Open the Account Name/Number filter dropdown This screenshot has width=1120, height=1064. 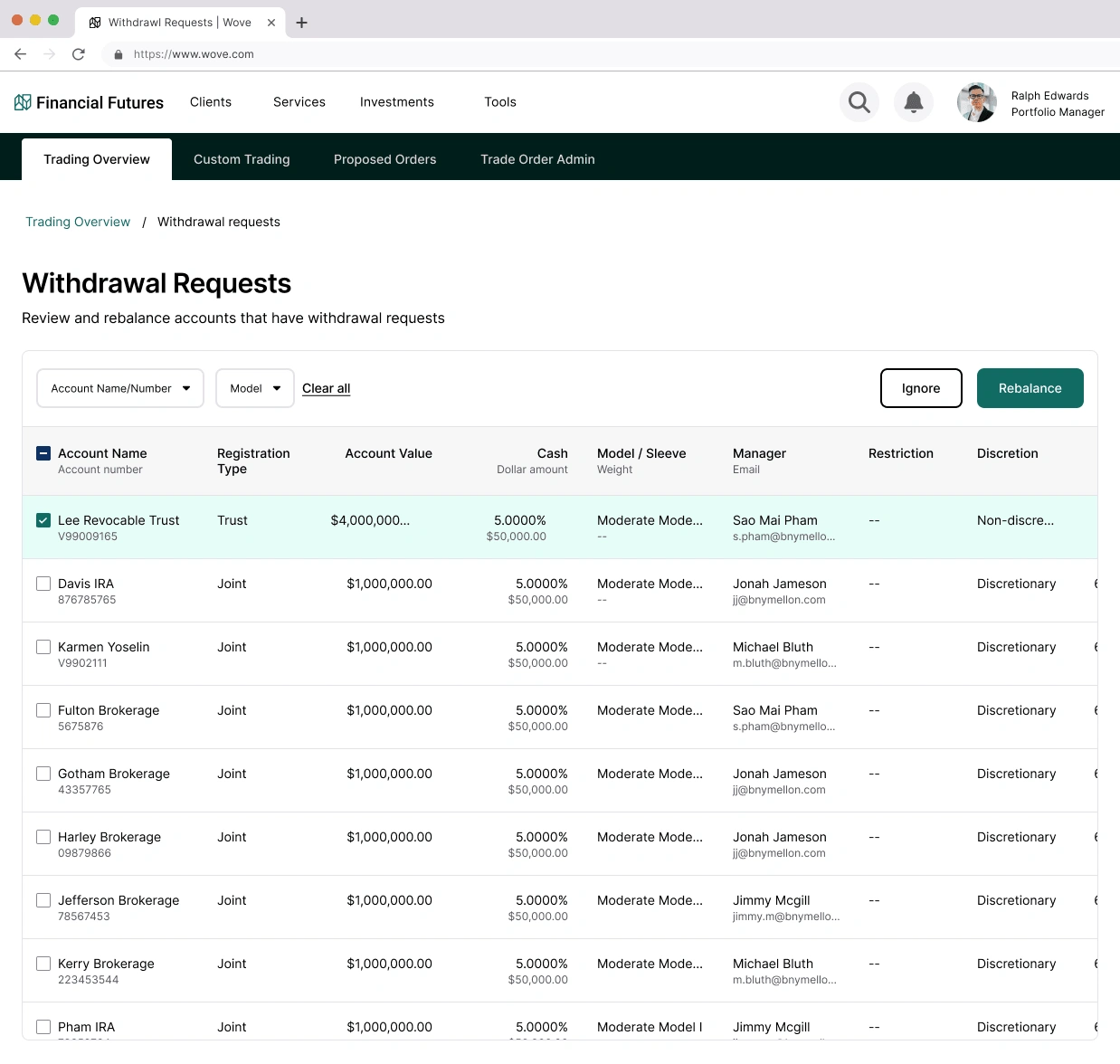pyautogui.click(x=120, y=388)
